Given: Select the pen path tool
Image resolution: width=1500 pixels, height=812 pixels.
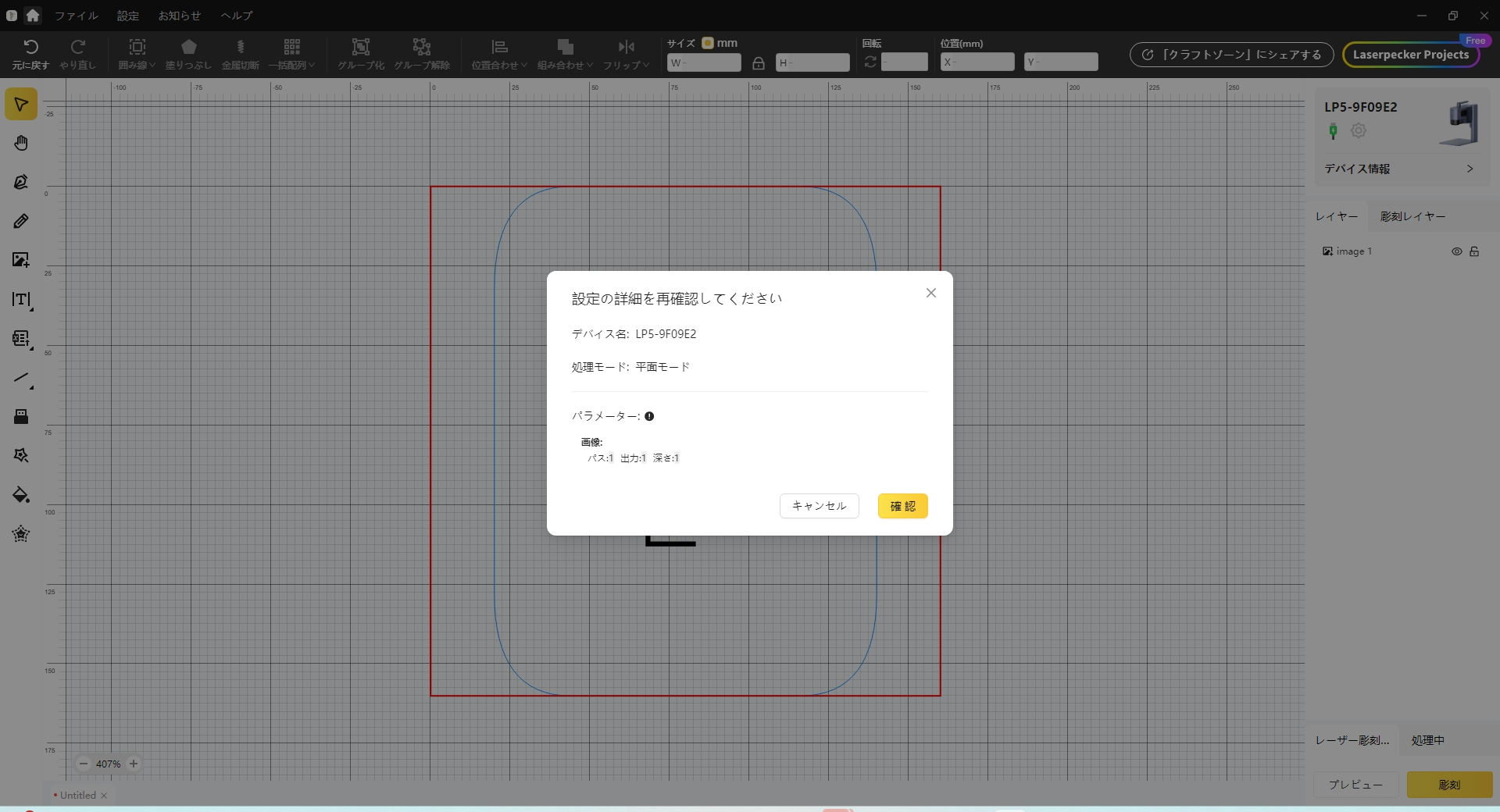Looking at the screenshot, I should (21, 182).
